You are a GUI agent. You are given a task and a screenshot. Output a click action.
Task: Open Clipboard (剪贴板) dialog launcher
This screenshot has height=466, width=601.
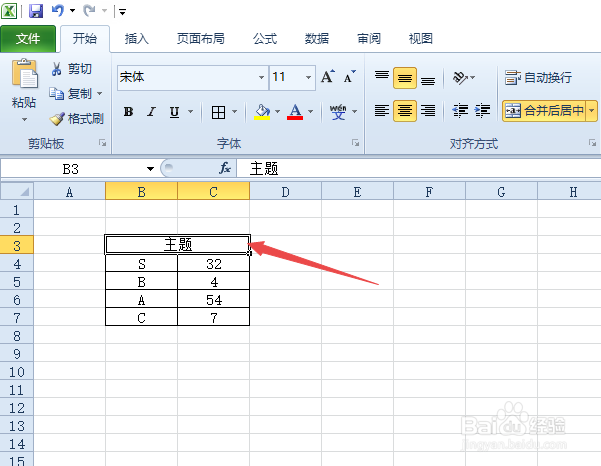102,143
